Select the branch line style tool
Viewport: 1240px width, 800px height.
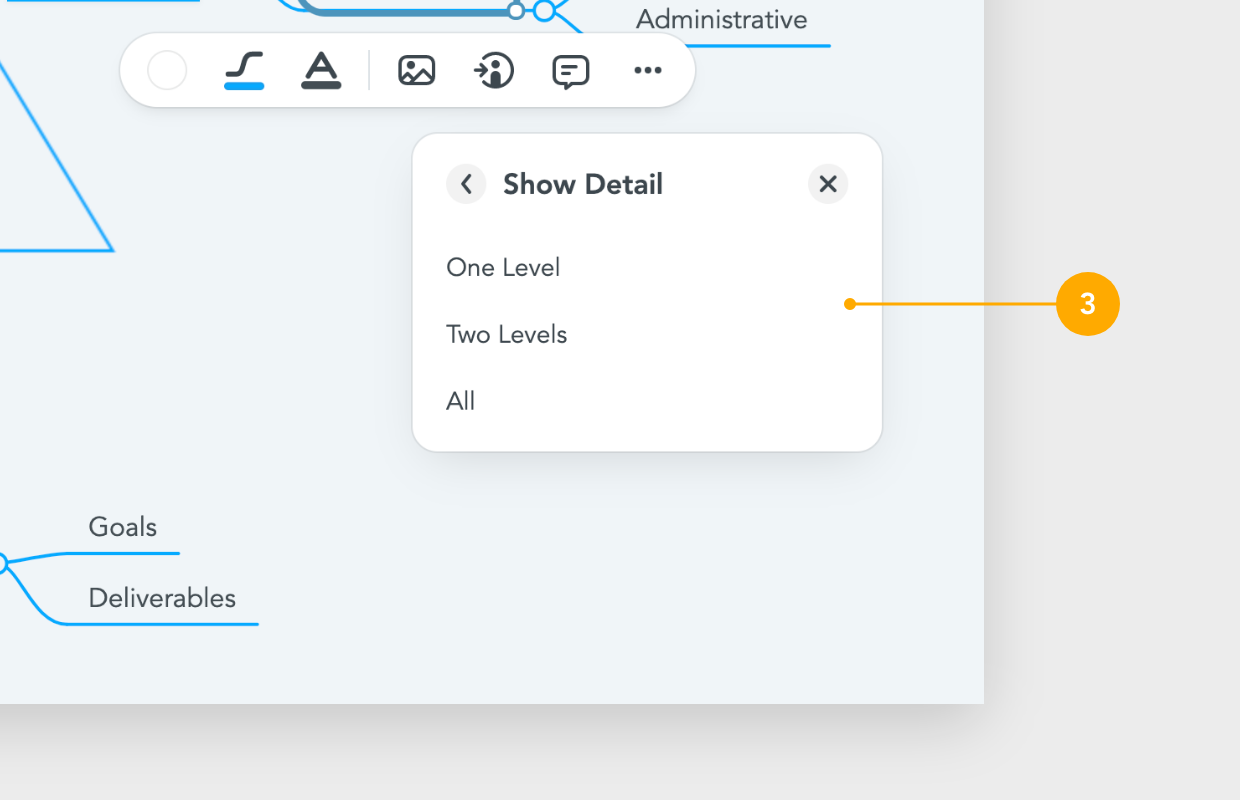243,70
